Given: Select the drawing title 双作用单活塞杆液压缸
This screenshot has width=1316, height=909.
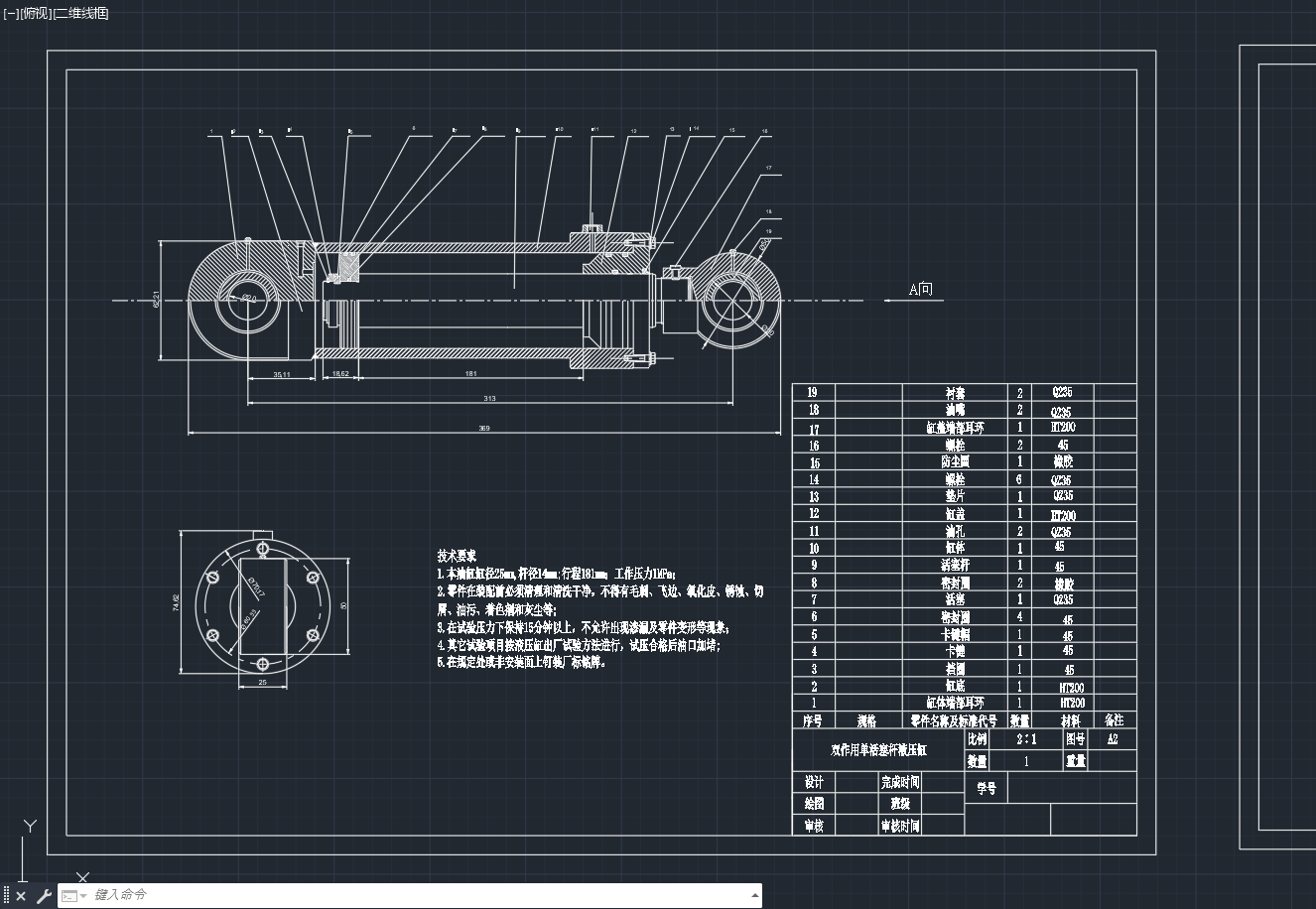Looking at the screenshot, I should click(x=878, y=750).
